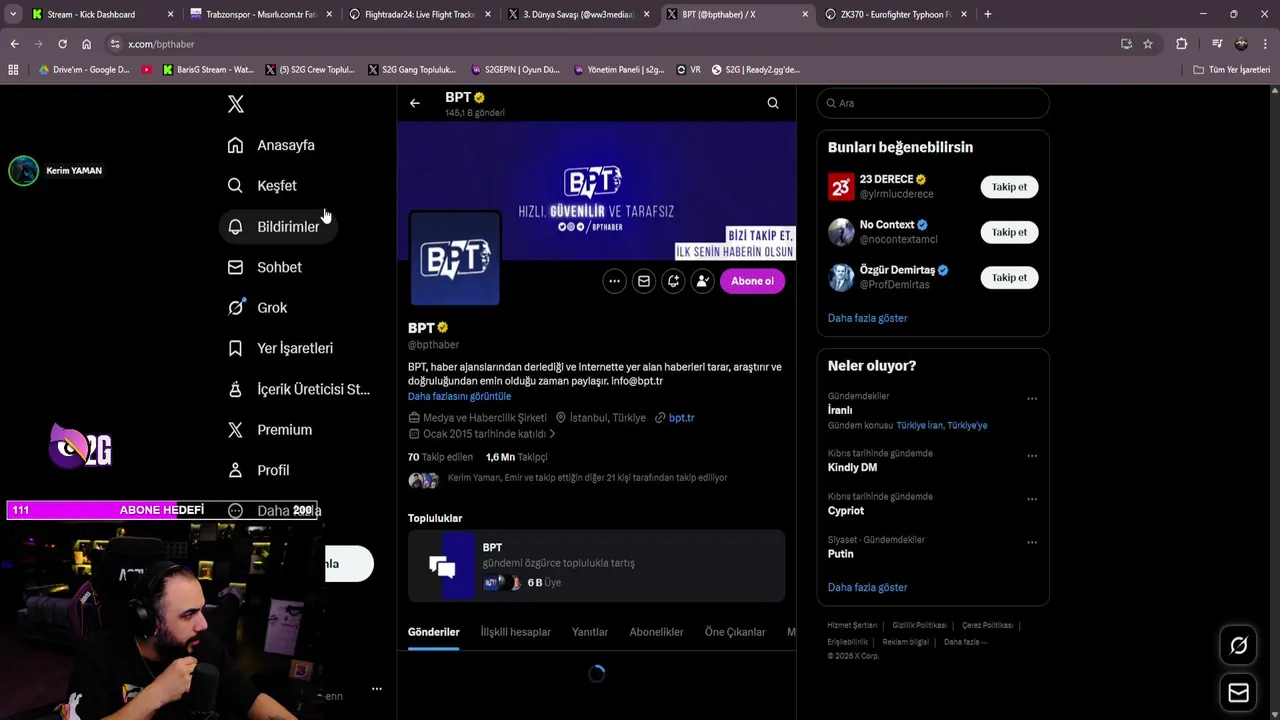Open more options for Cypriot trend
The image size is (1280, 720).
click(x=1032, y=498)
